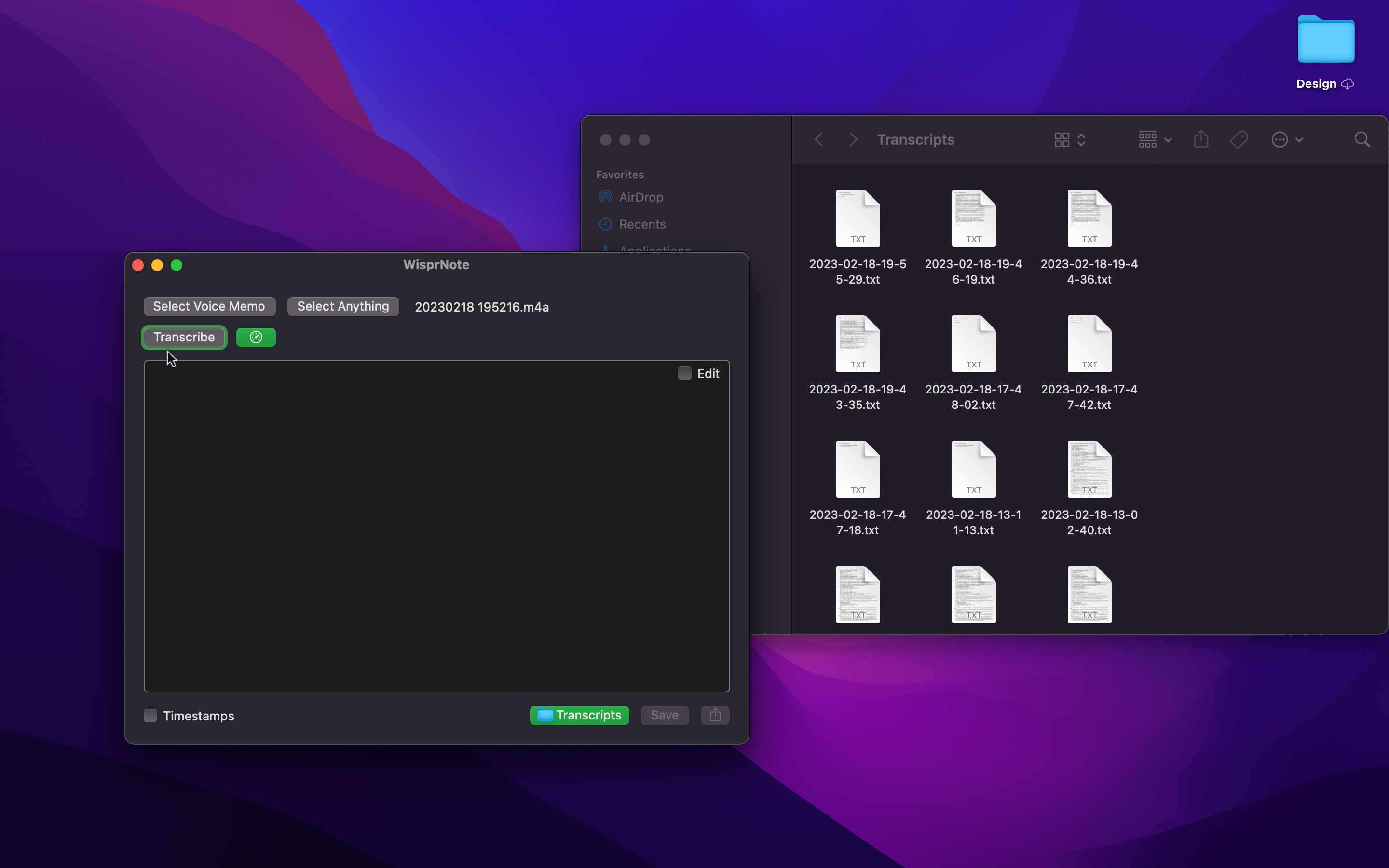Select file 2023-02-18-19-55-29.txt
The width and height of the screenshot is (1389, 868).
tap(858, 237)
